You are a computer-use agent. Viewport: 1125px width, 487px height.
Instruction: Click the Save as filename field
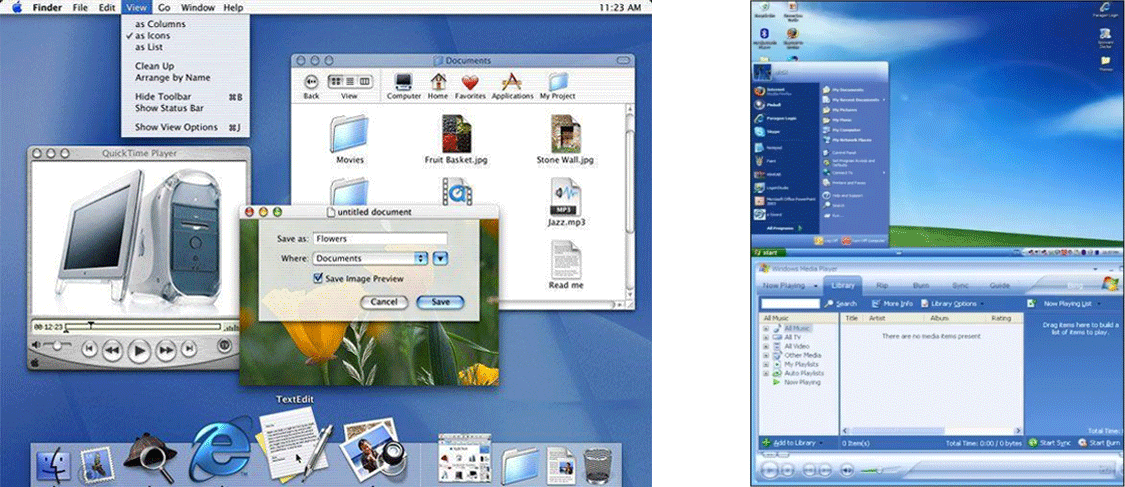379,239
